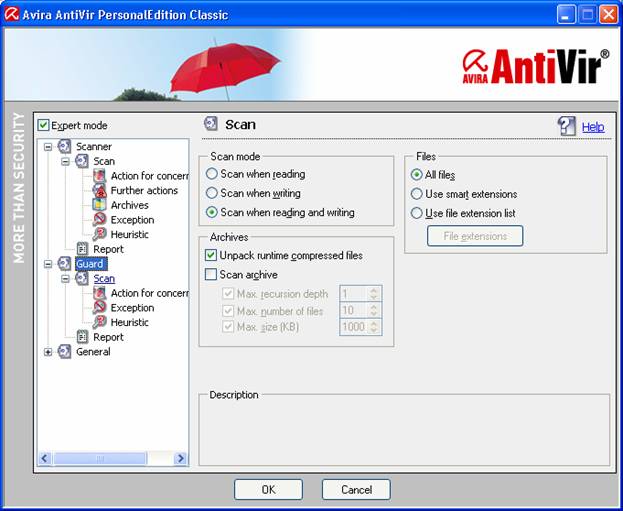Viewport: 623px width, 511px height.
Task: Click the General node icon
Action: [65, 352]
